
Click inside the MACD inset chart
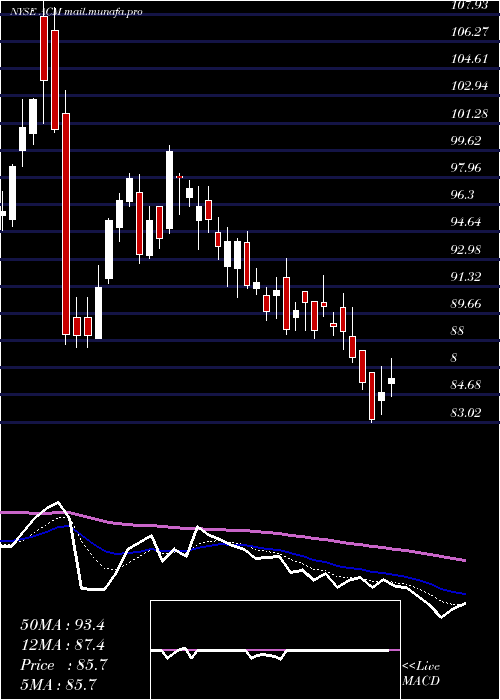(x=275, y=650)
